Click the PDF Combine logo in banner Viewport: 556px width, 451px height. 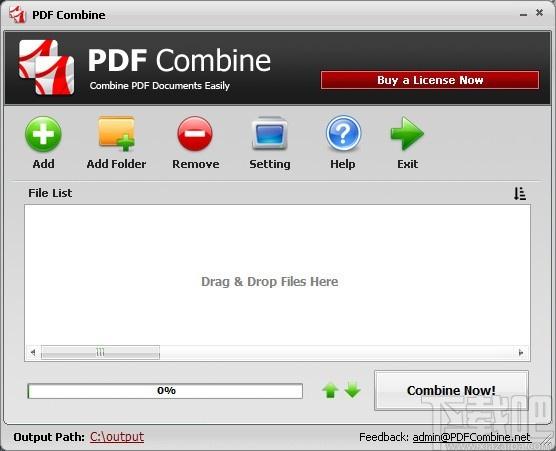[x=46, y=67]
